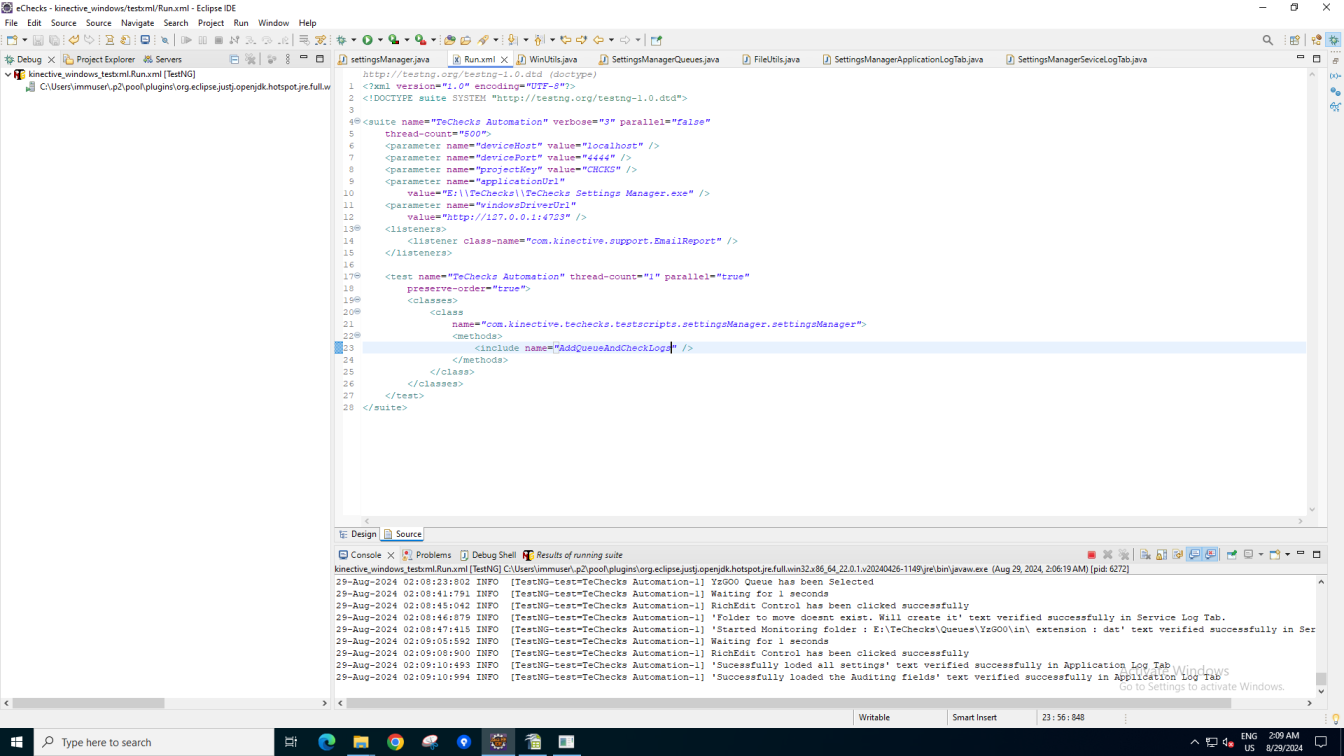Pin the Console view
The image size is (1344, 756).
coord(1232,555)
